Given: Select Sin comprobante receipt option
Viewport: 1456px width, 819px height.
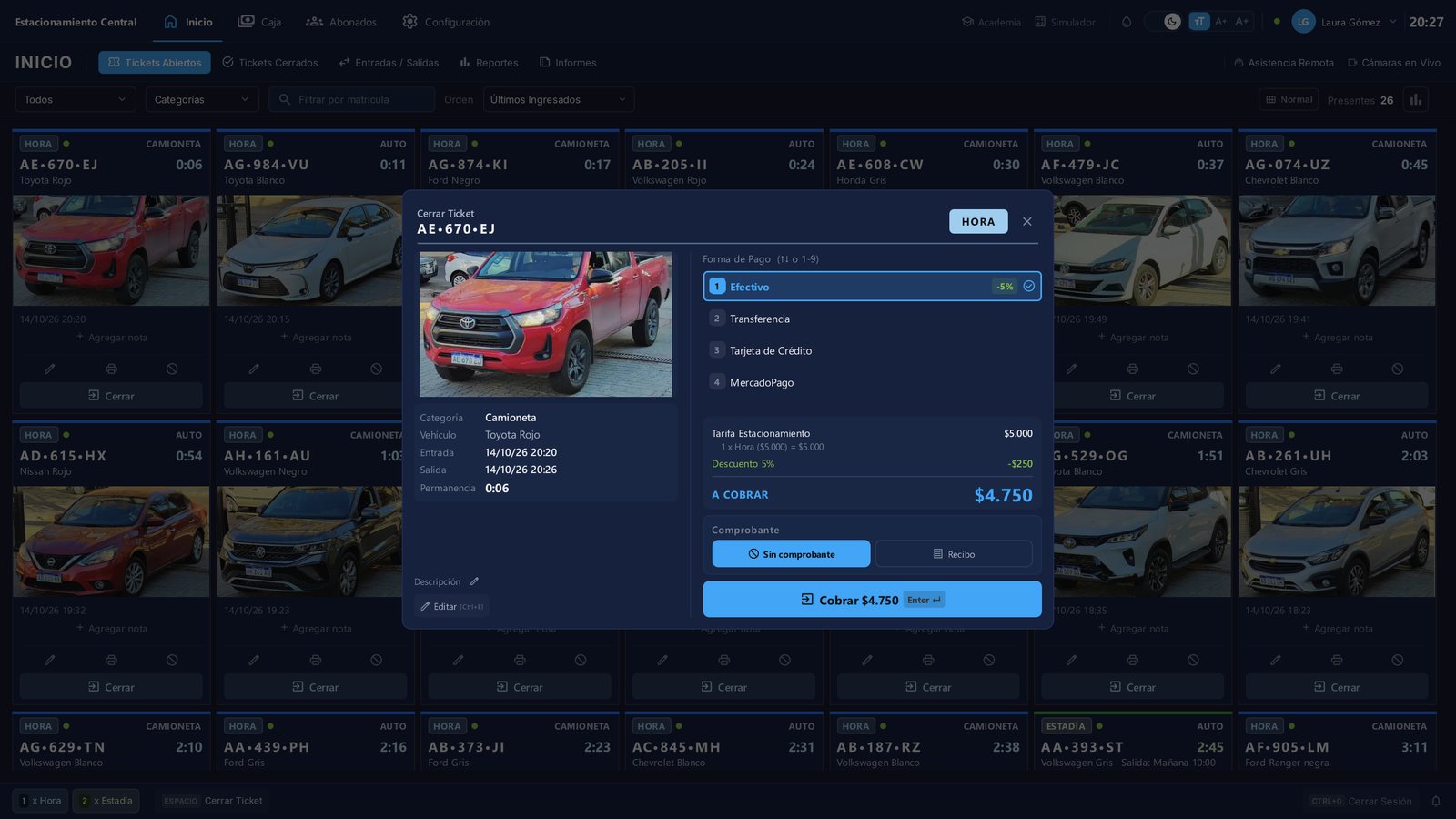Looking at the screenshot, I should pos(791,554).
